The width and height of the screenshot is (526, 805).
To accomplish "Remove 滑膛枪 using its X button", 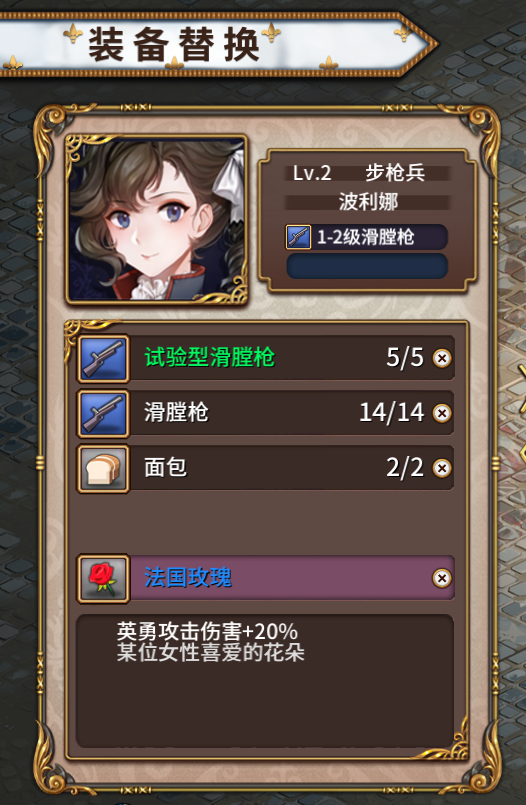I will [x=442, y=413].
